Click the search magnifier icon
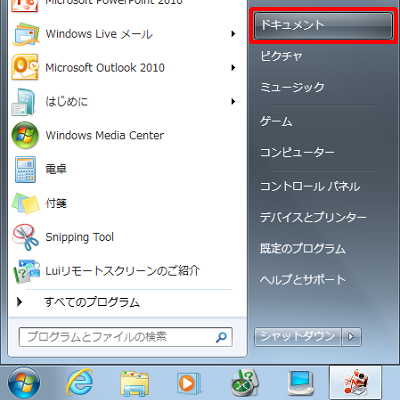The width and height of the screenshot is (400, 400). (x=221, y=337)
